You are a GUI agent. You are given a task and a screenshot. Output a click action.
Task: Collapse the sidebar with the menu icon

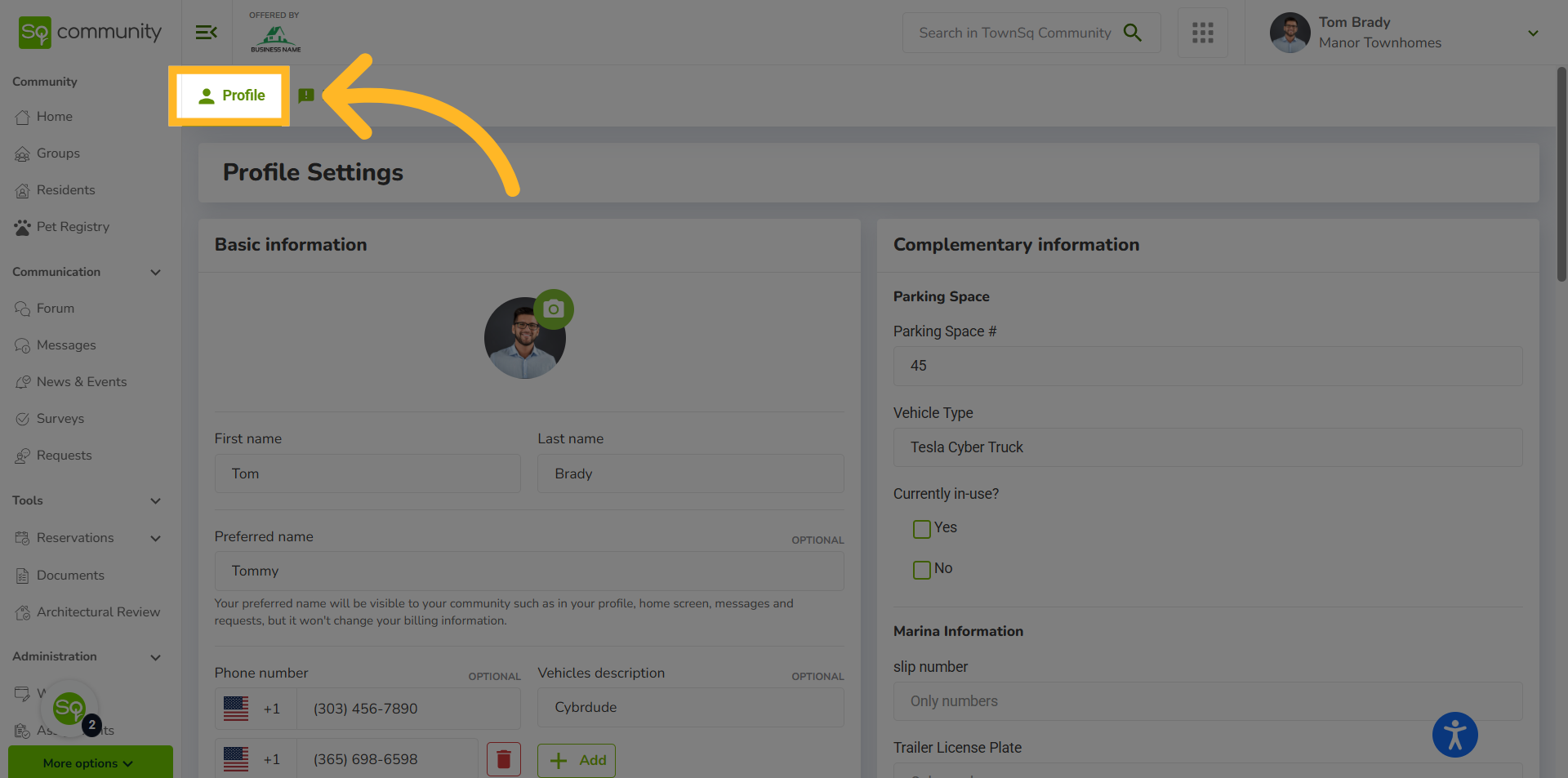tap(206, 33)
